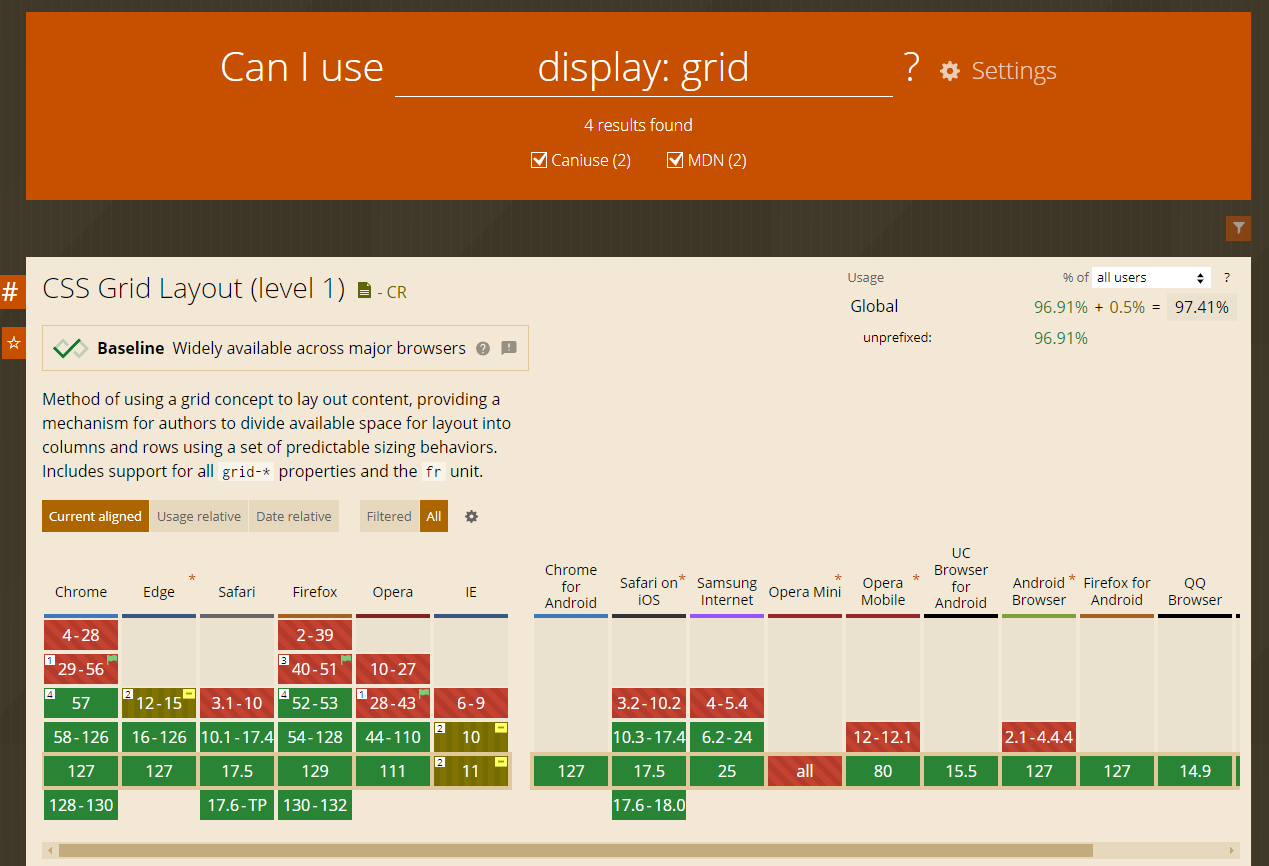Star the CSS Grid Layout feature
The height and width of the screenshot is (866, 1269).
tap(13, 343)
